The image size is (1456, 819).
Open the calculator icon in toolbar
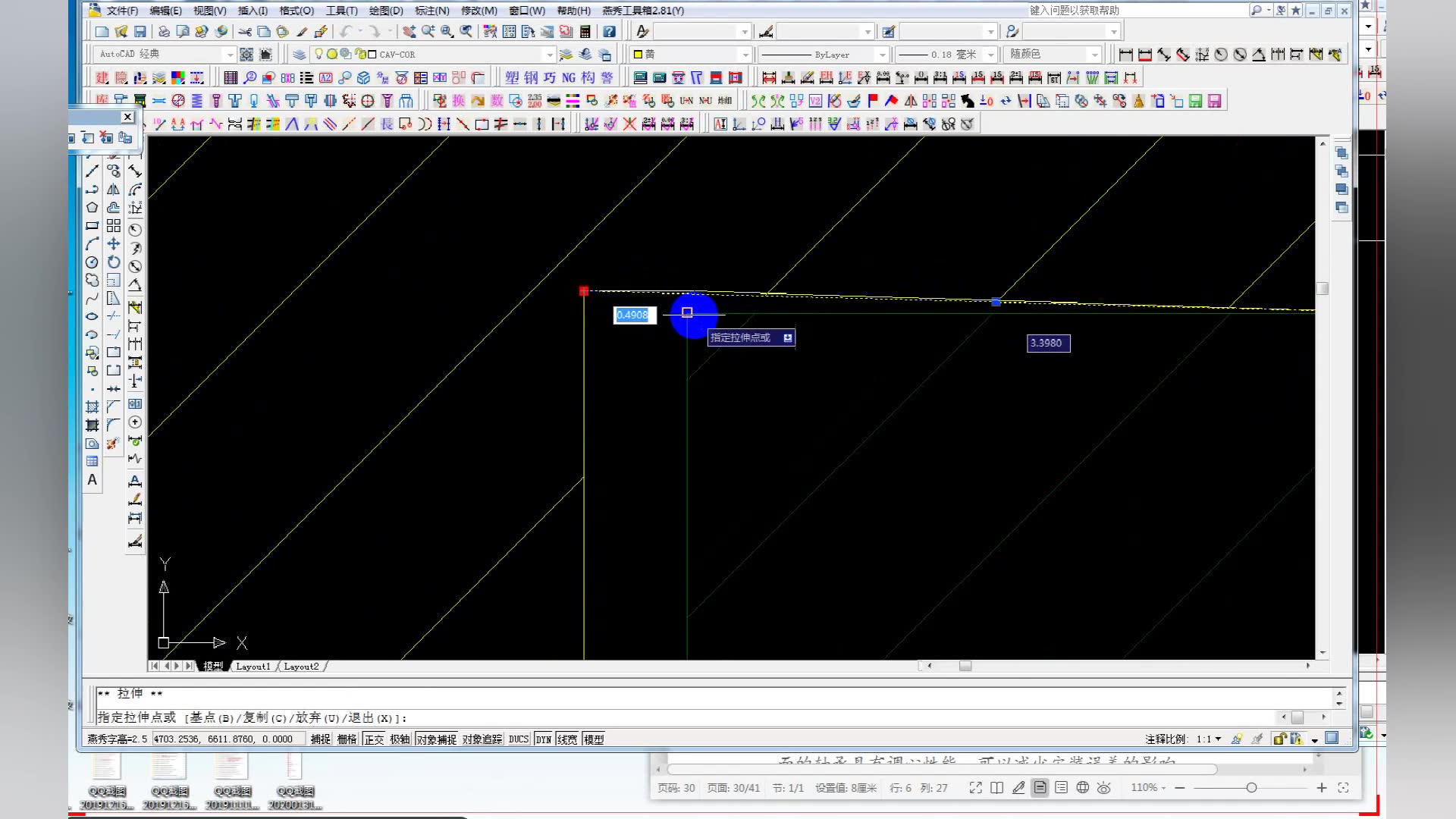coord(585,32)
